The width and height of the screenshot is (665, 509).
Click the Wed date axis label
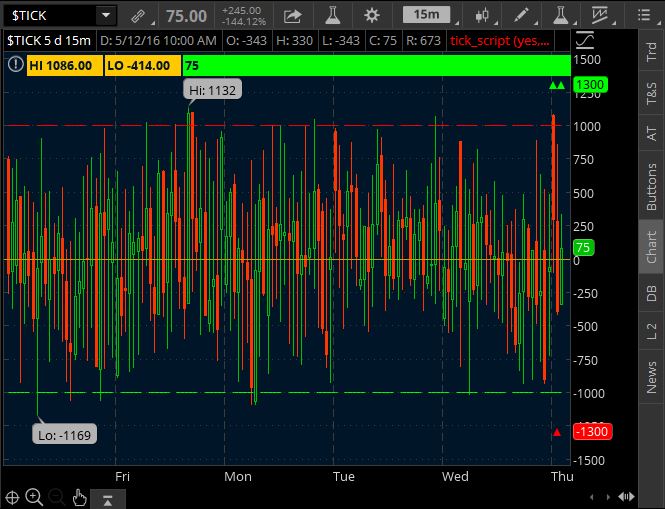pyautogui.click(x=455, y=477)
